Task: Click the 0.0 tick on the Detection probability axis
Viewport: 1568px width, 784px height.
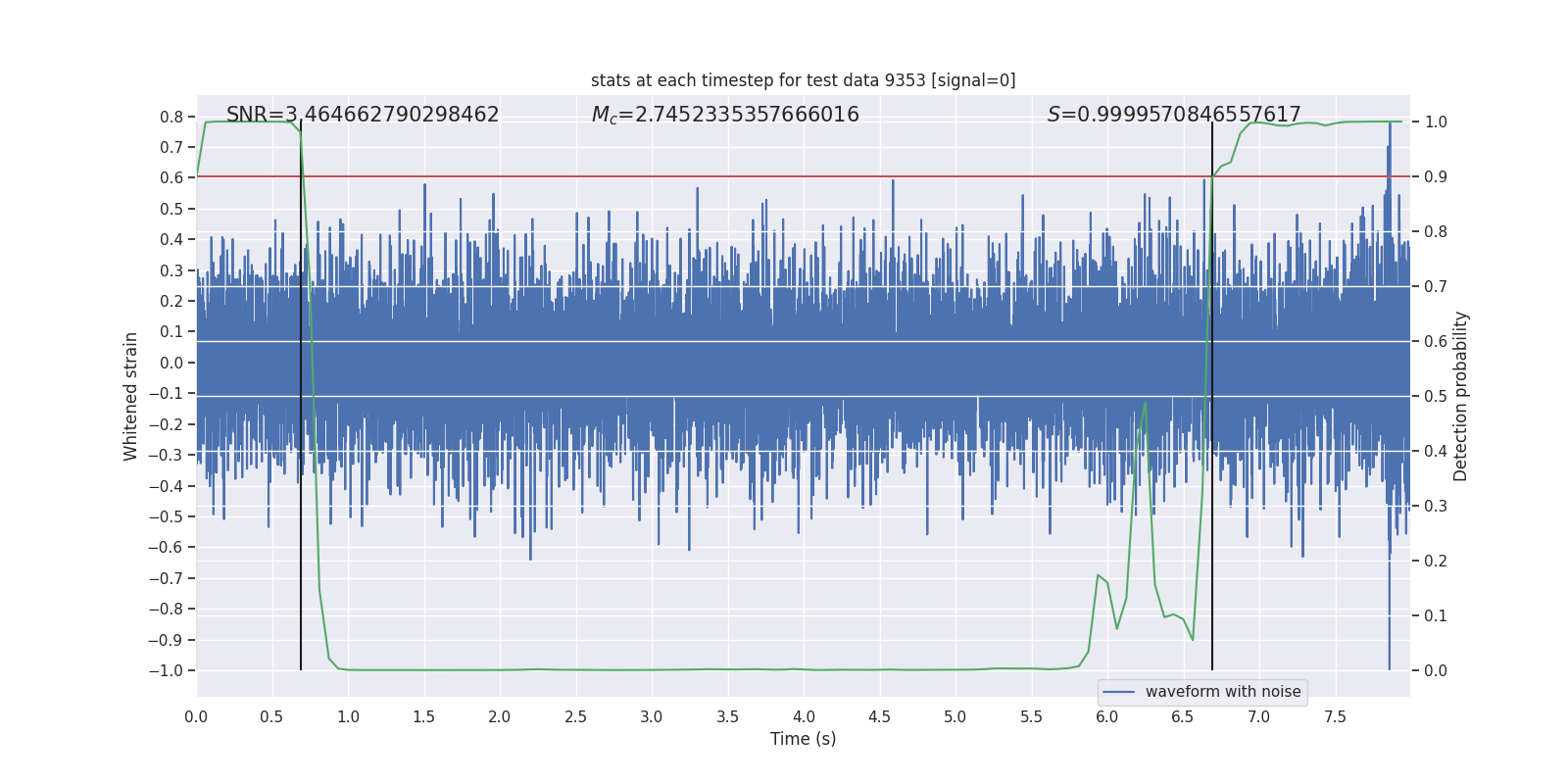Action: [x=1436, y=671]
